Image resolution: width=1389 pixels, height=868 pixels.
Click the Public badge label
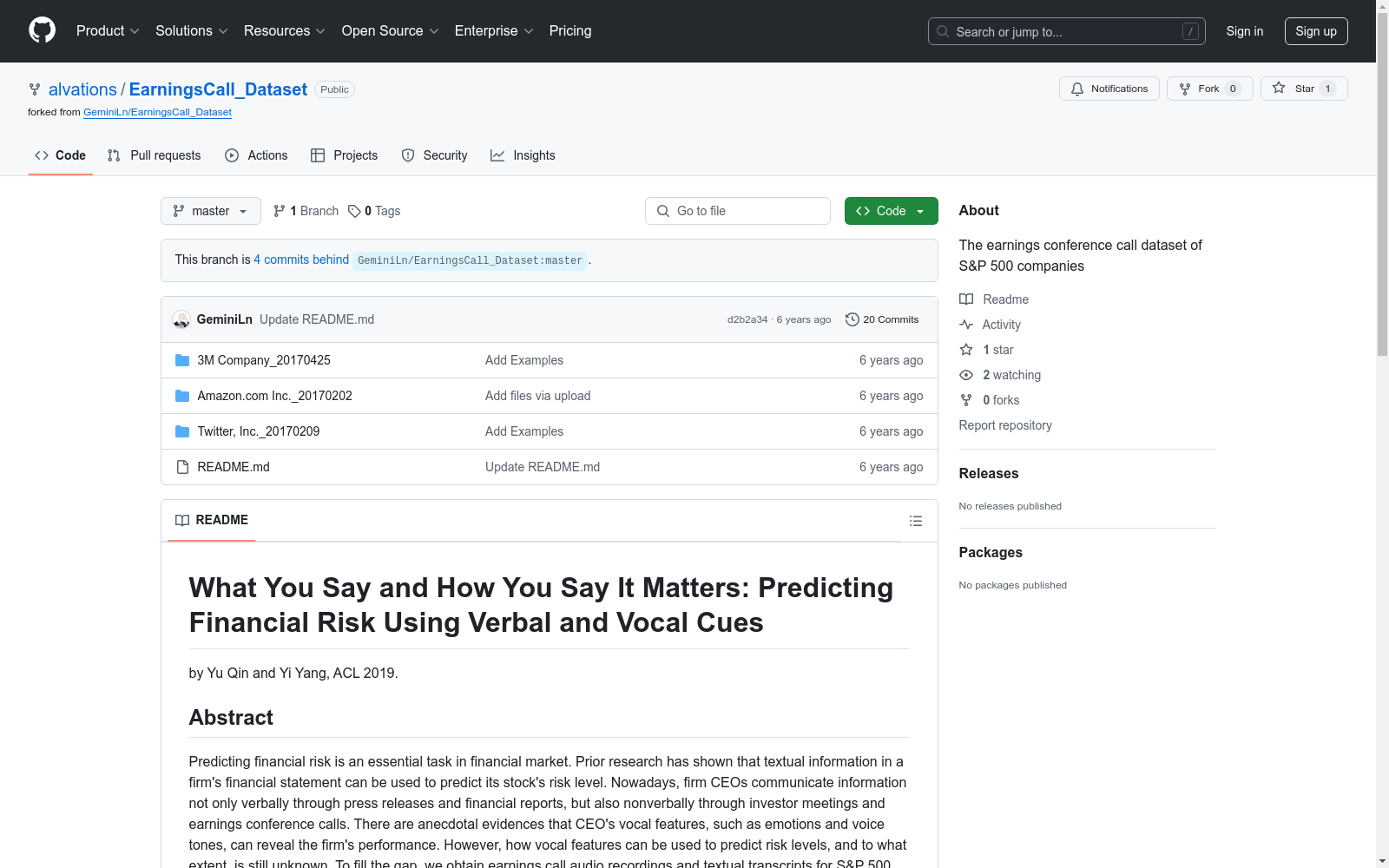334,89
